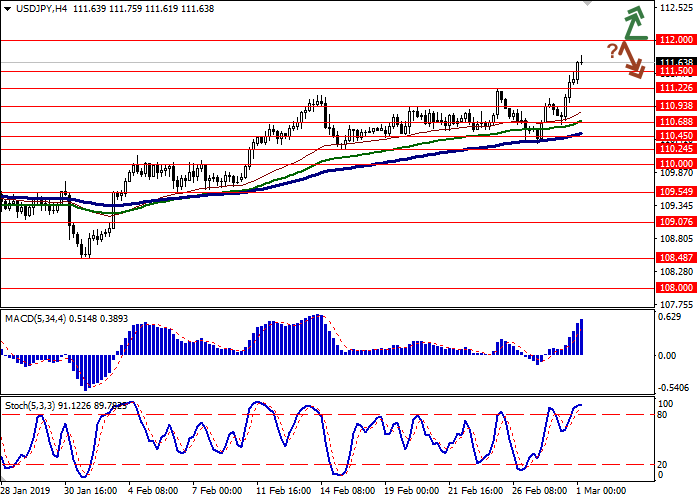This screenshot has width=700, height=500.
Task: Click the green upward arrow forecast icon
Action: (635, 22)
